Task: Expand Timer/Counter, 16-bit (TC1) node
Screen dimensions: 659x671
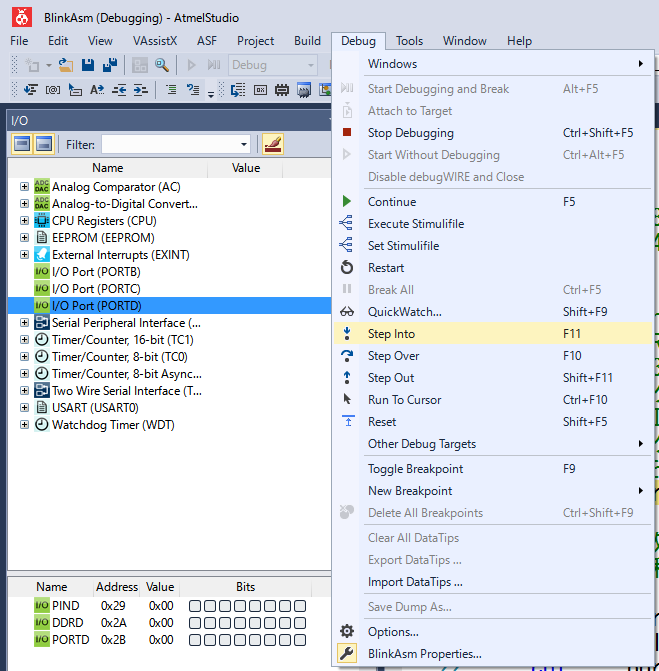Action: tap(24, 340)
